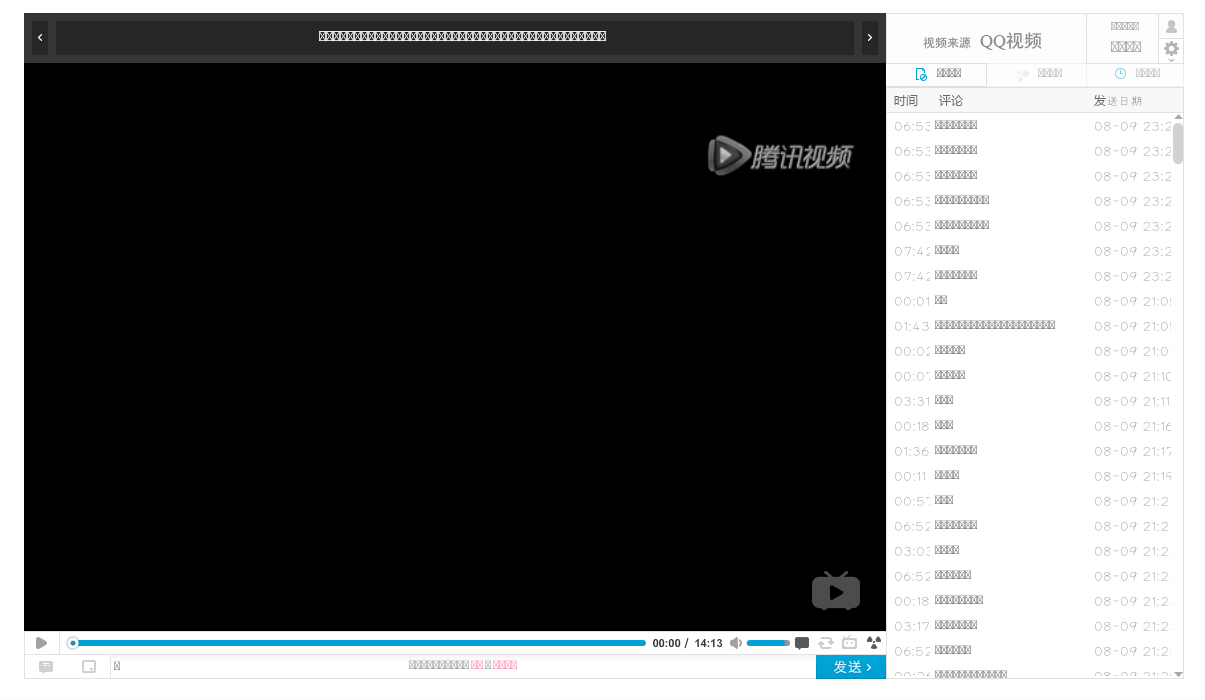Click the date cell 08-09 21:16
Image resolution: width=1205 pixels, height=700 pixels.
(x=1132, y=426)
